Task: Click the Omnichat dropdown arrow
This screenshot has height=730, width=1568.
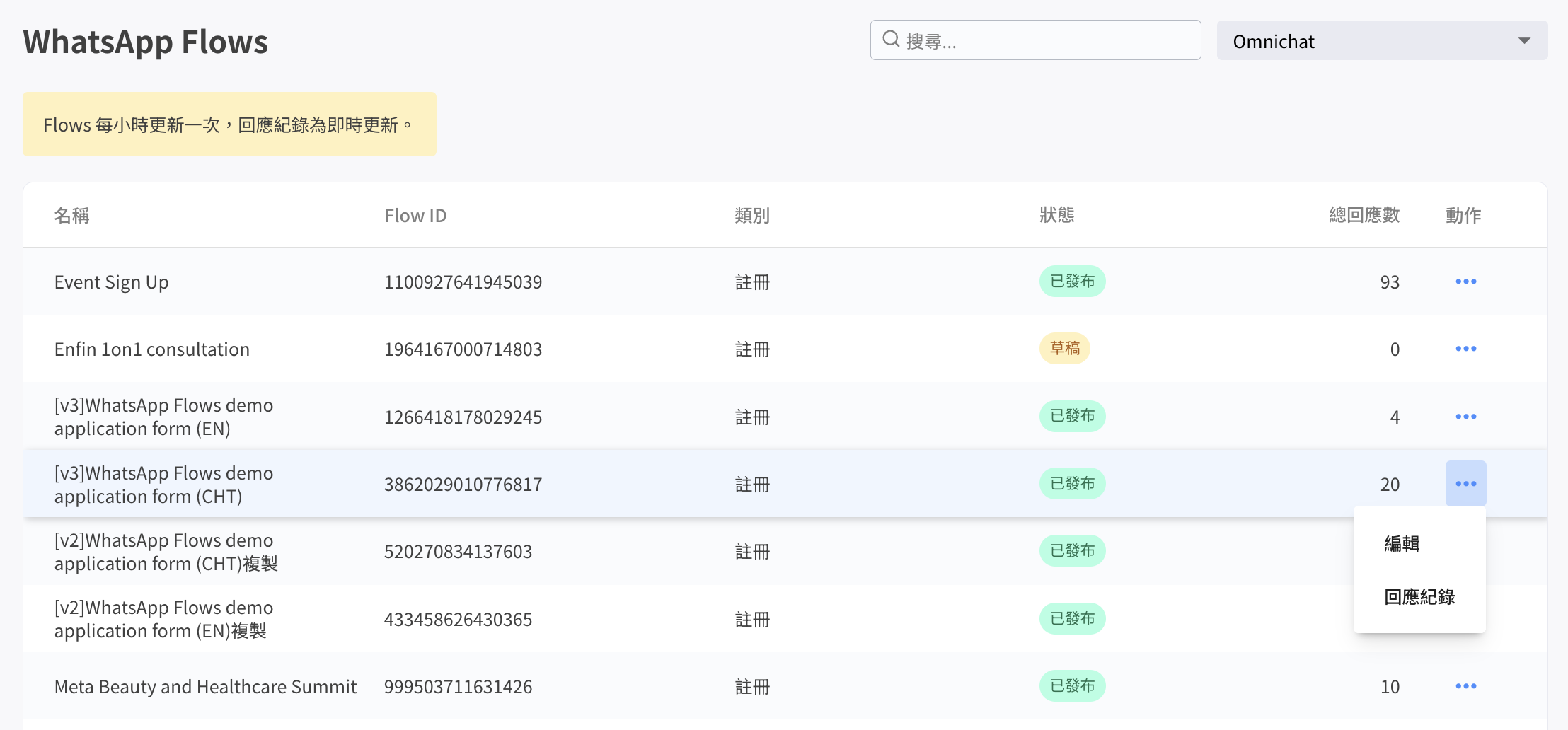Action: point(1524,41)
